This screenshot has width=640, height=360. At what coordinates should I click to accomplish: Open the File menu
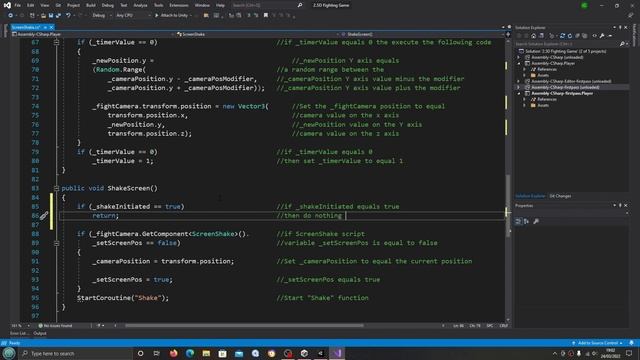tap(18, 5)
